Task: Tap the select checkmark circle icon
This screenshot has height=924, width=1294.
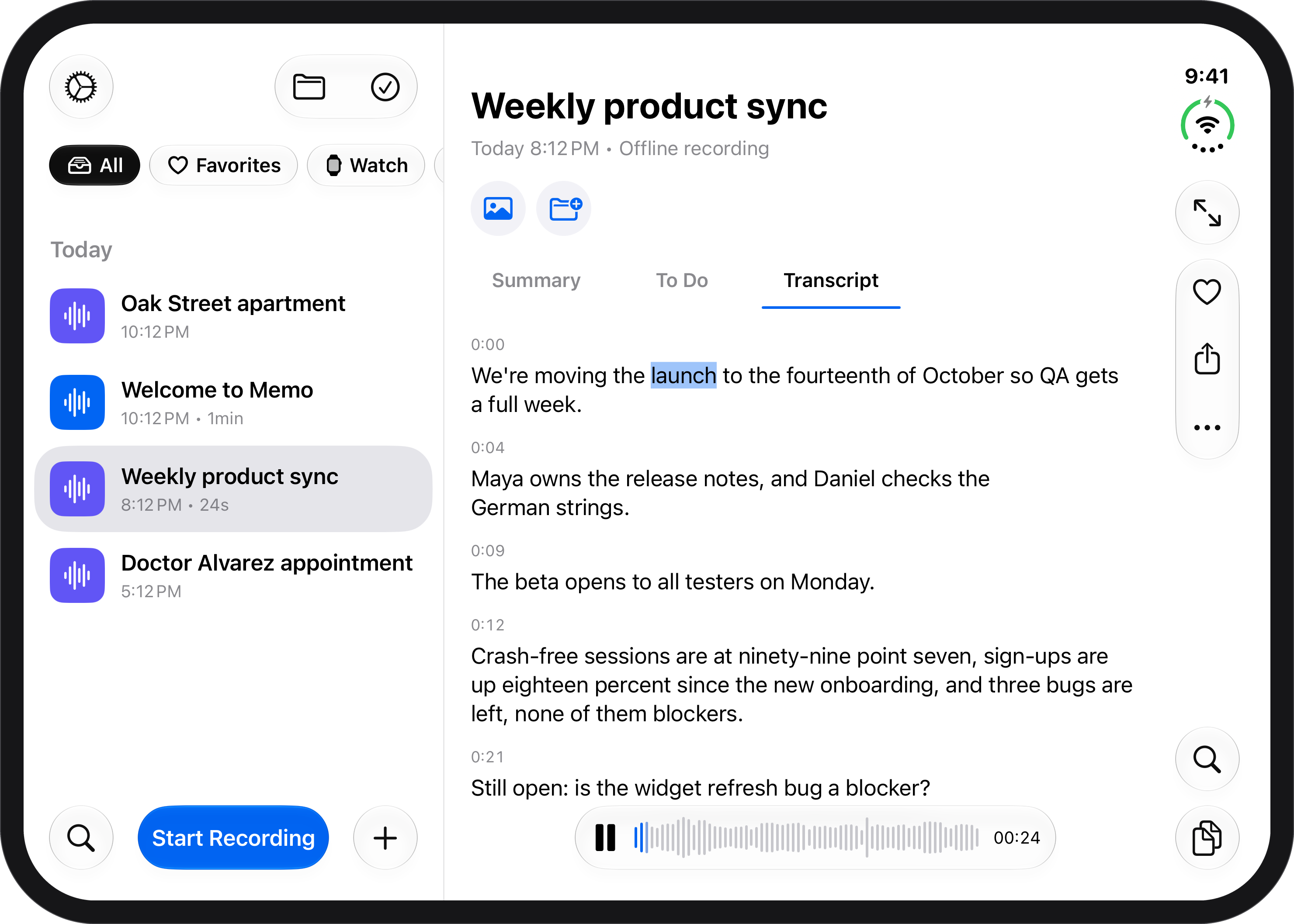Action: [385, 87]
